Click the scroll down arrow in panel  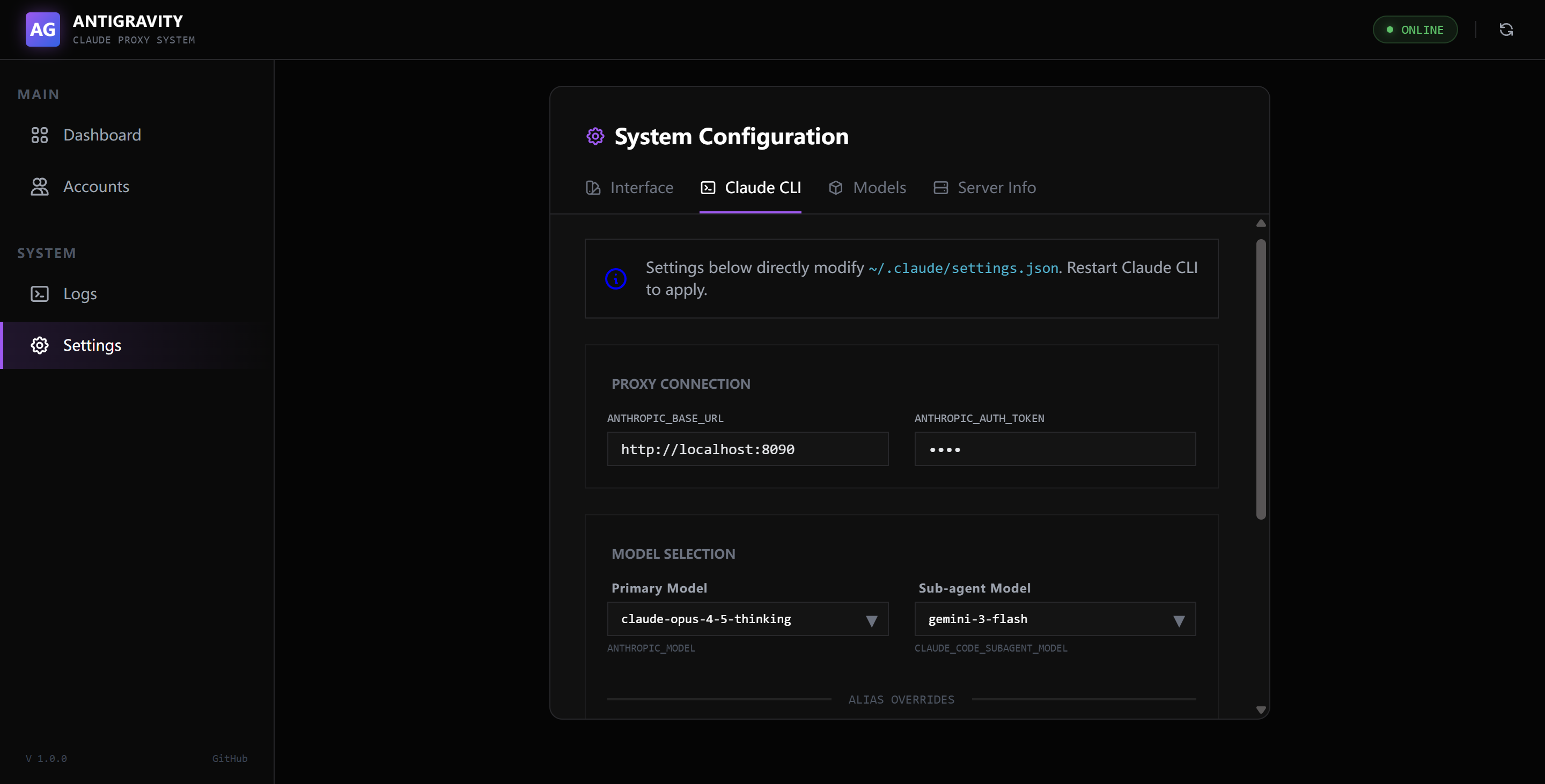point(1261,709)
